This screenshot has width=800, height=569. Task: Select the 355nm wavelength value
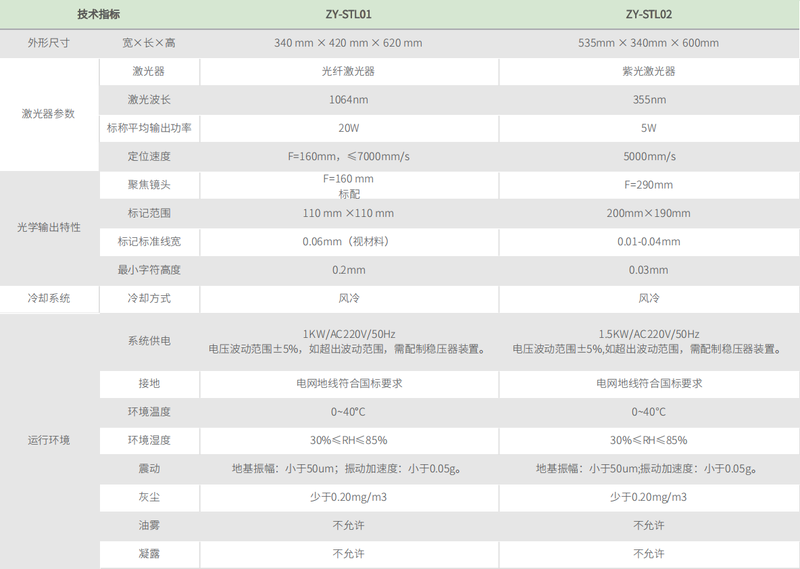pyautogui.click(x=651, y=100)
